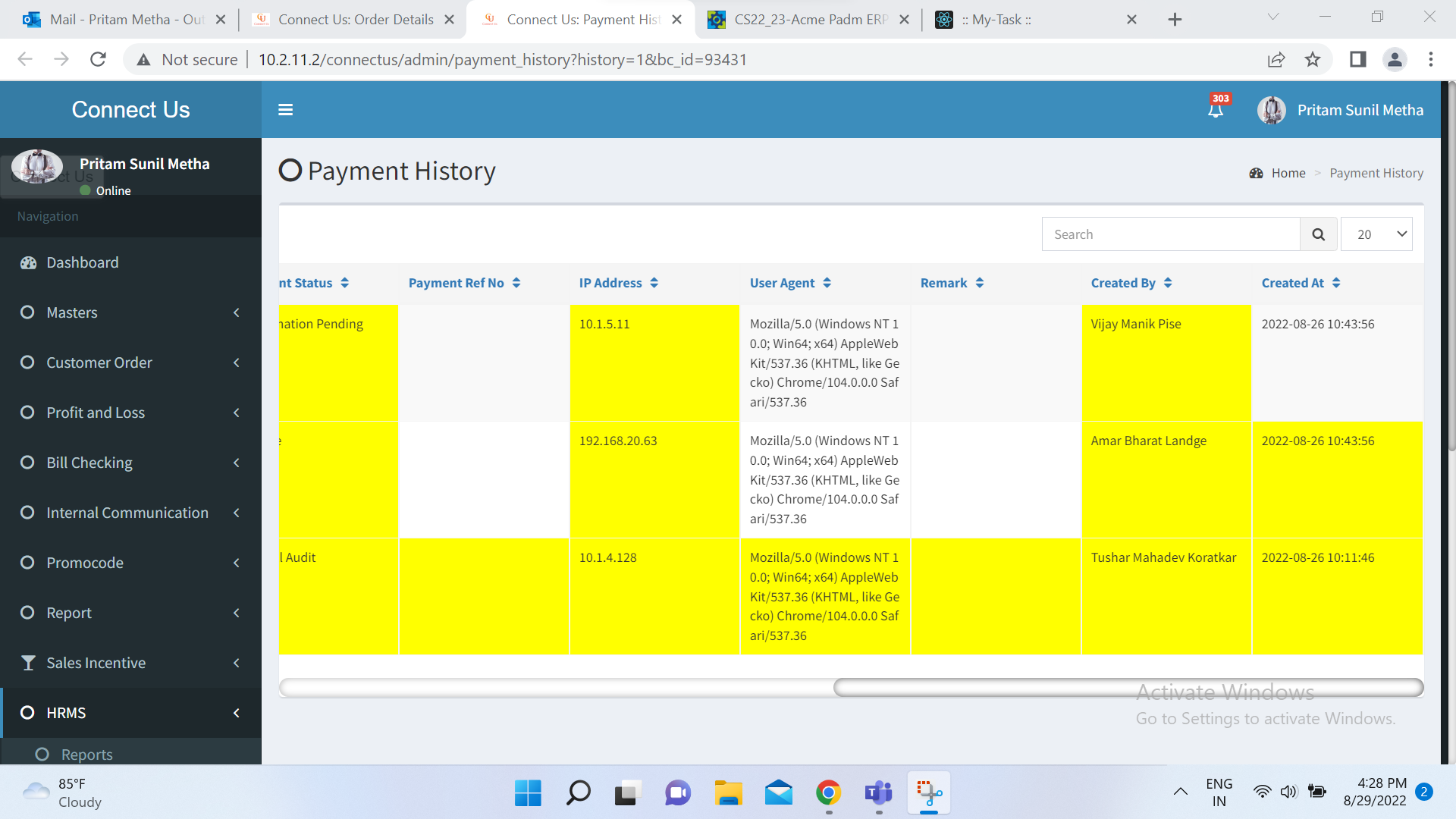This screenshot has height=819, width=1456.
Task: Go back with browser back arrow
Action: point(25,59)
